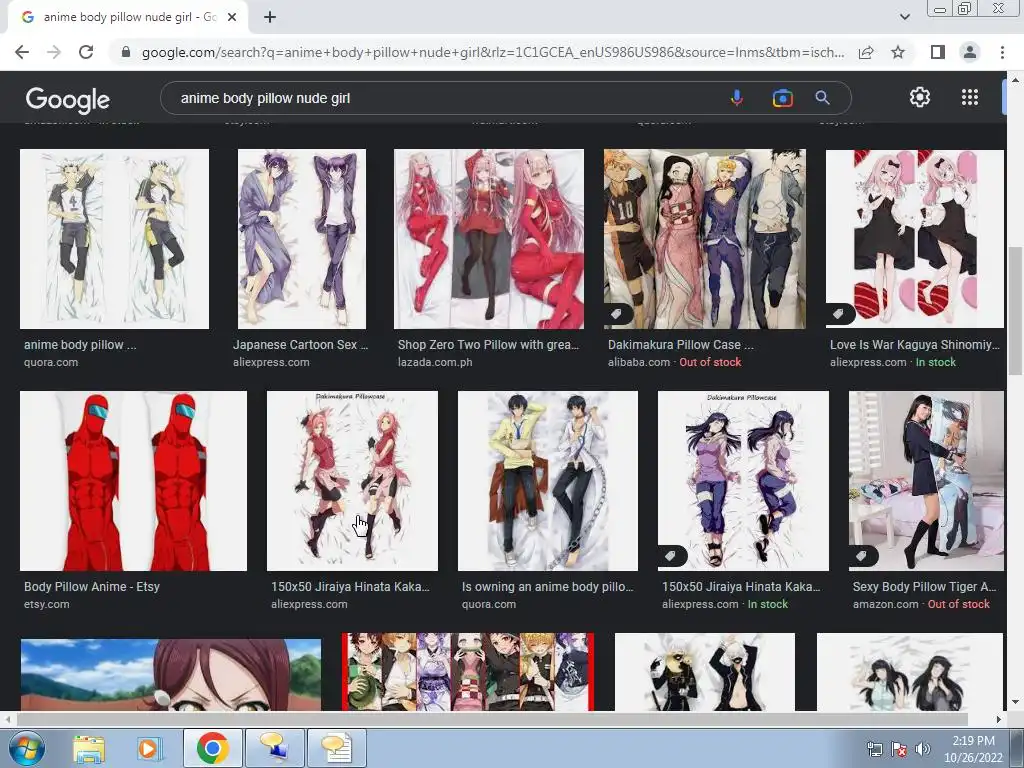The image size is (1024, 768).
Task: Open Chrome's three-dot menu
Action: 1002,52
